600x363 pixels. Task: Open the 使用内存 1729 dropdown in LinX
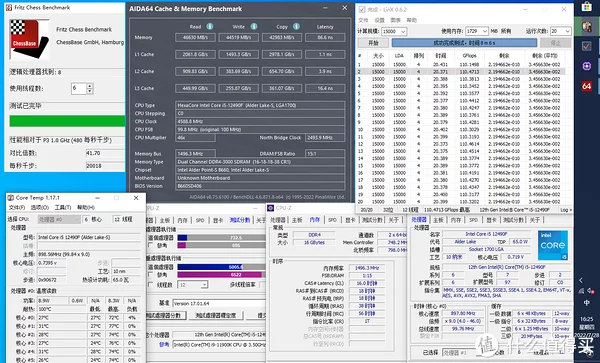tap(477, 31)
